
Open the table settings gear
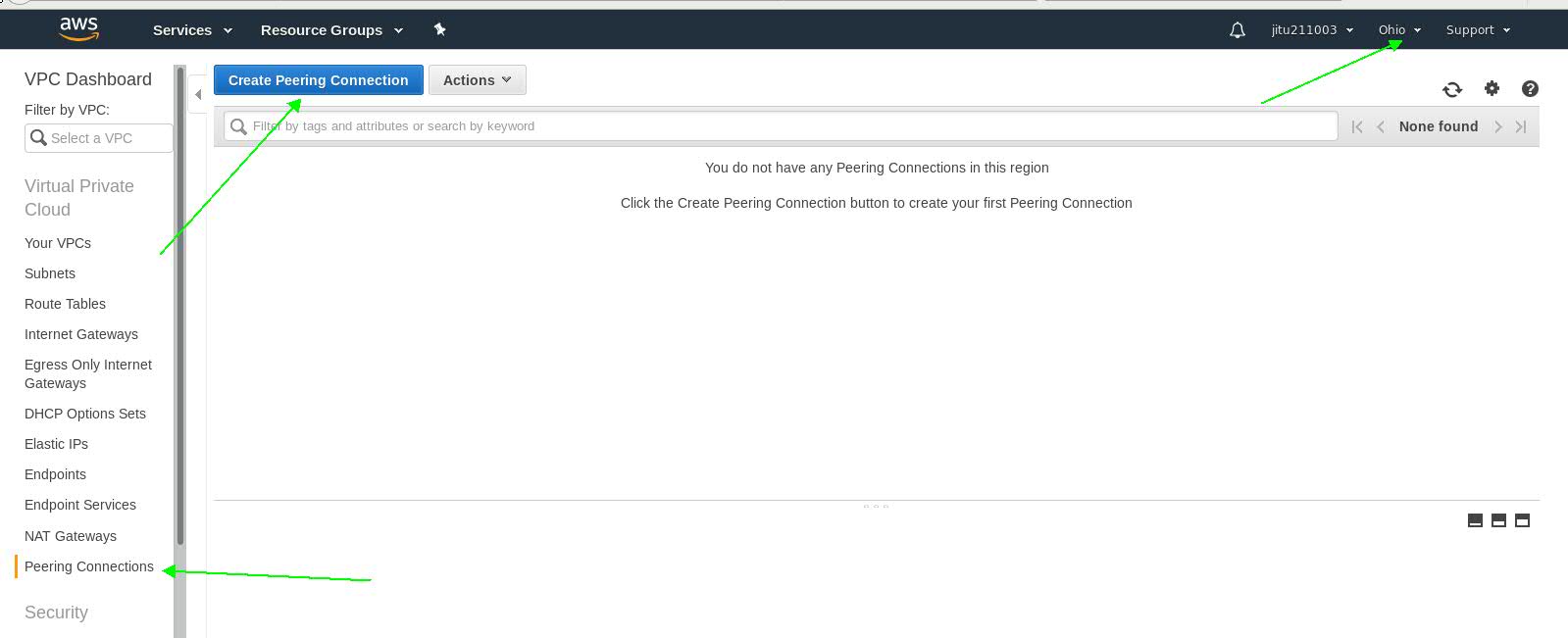coord(1492,88)
